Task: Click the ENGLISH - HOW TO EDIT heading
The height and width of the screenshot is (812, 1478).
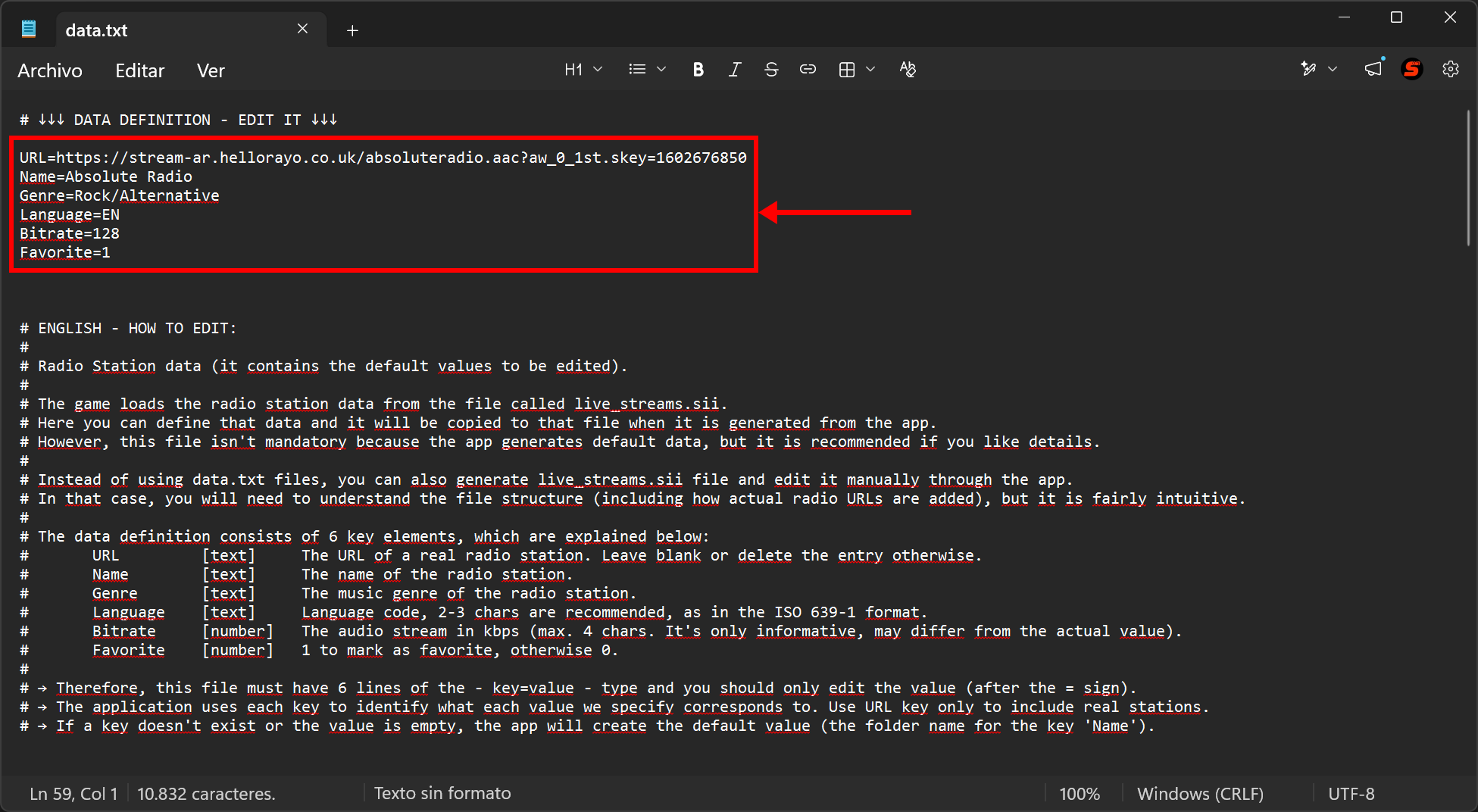Action: coord(128,328)
